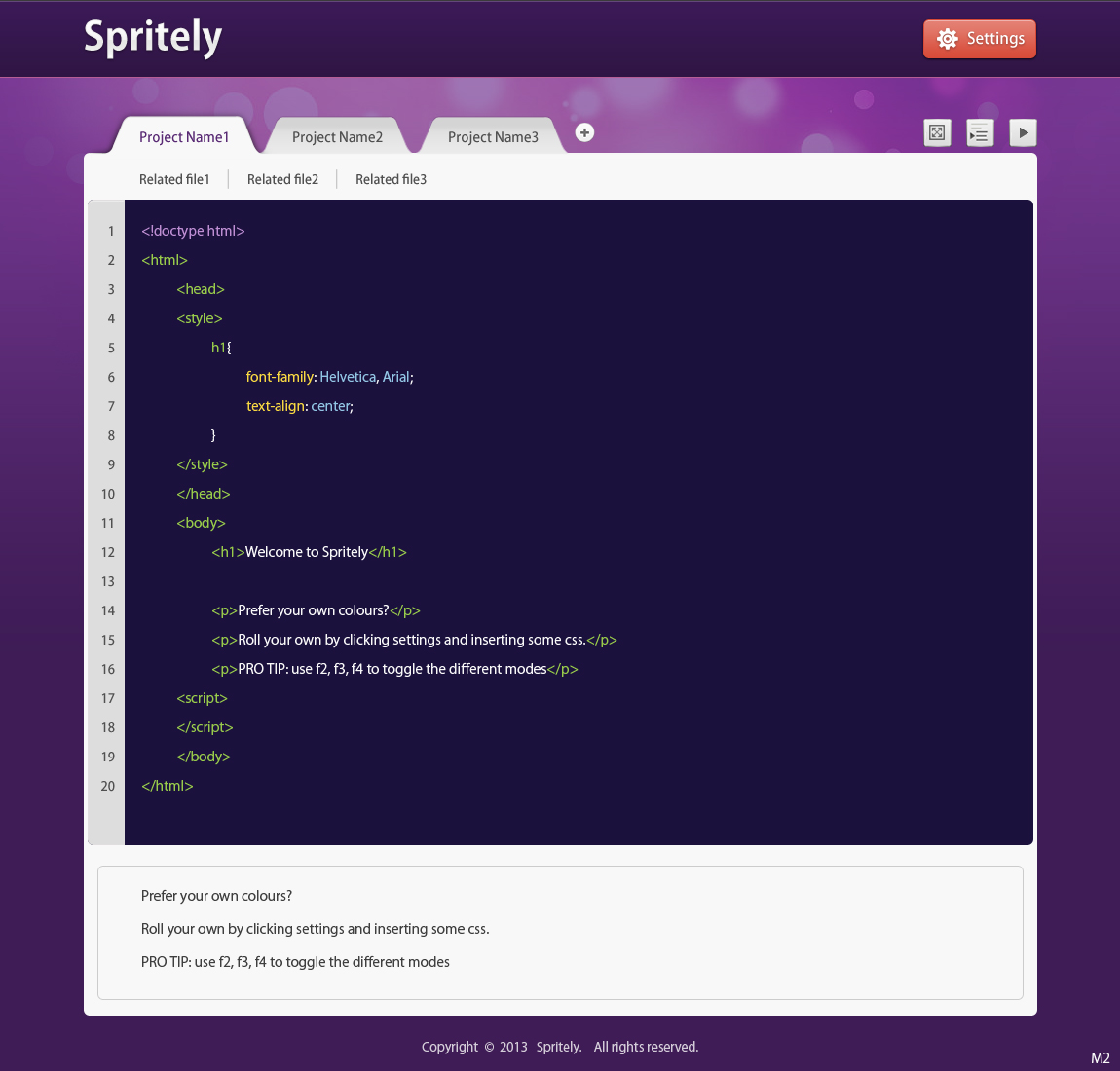The width and height of the screenshot is (1120, 1071).
Task: Click the auto-indent code icon
Action: click(980, 132)
